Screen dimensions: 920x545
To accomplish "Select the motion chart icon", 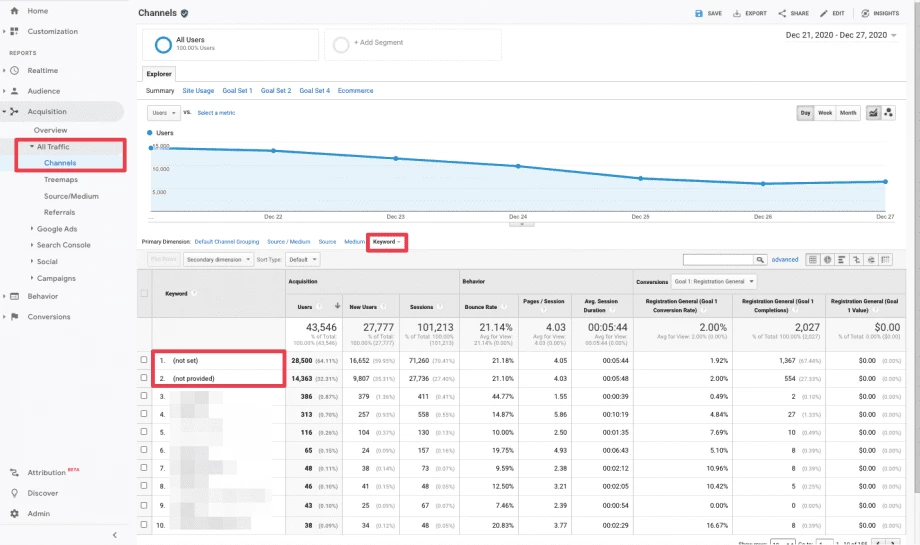I will [x=888, y=113].
